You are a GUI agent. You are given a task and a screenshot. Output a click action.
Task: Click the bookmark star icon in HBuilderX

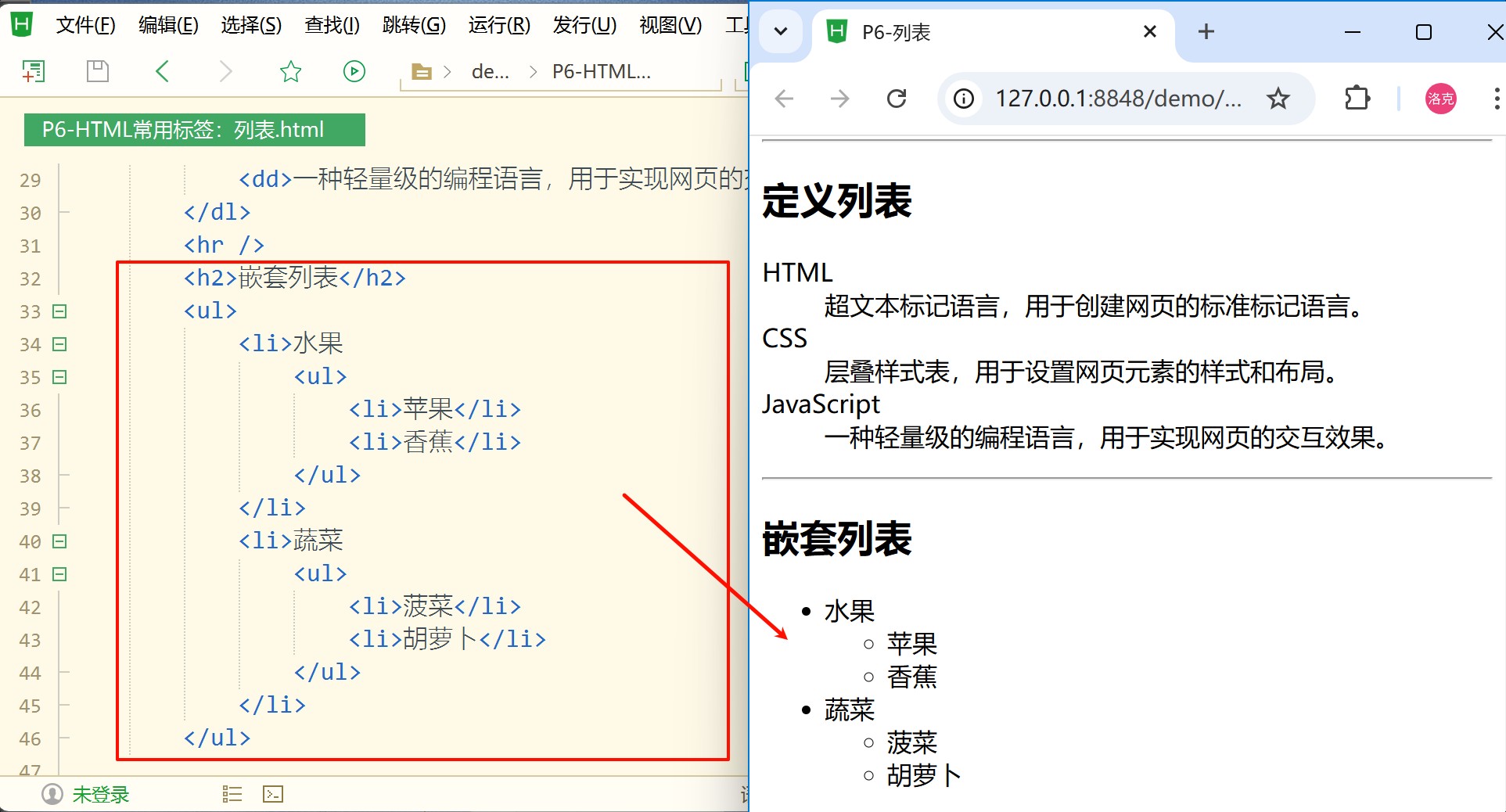[x=290, y=71]
